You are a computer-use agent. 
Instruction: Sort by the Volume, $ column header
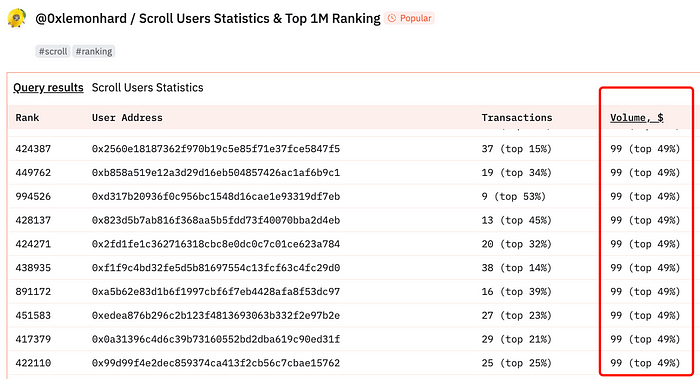(x=637, y=118)
